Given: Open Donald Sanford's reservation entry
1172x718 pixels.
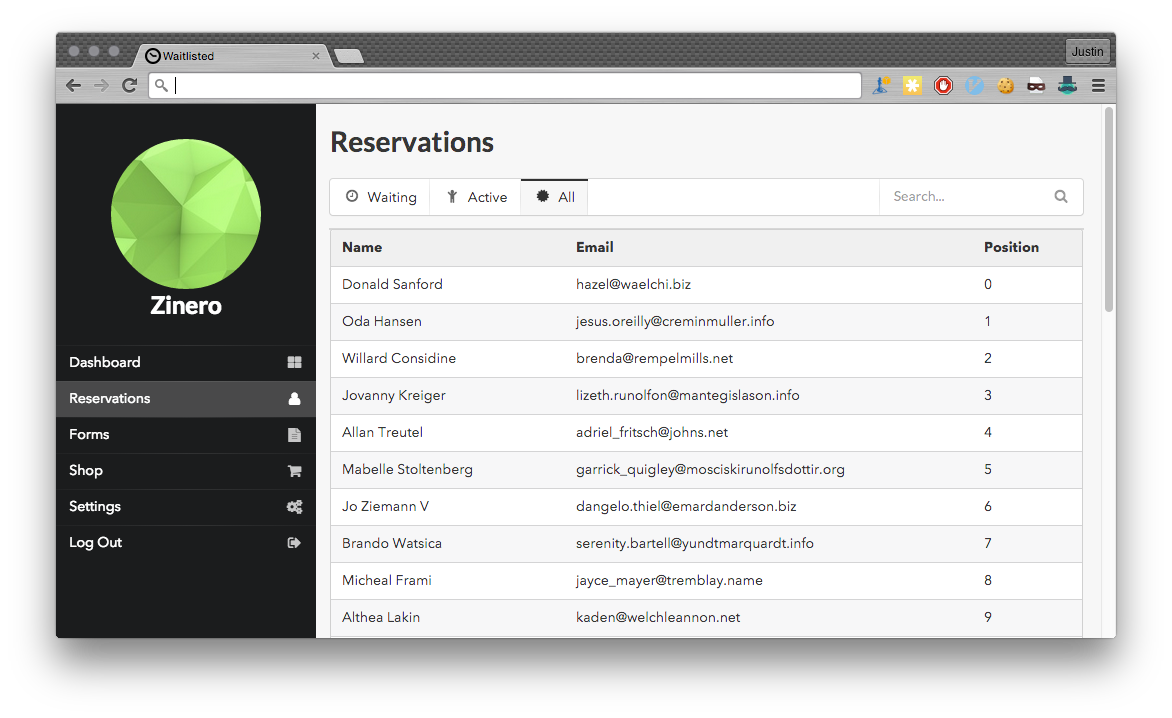Looking at the screenshot, I should [x=392, y=284].
